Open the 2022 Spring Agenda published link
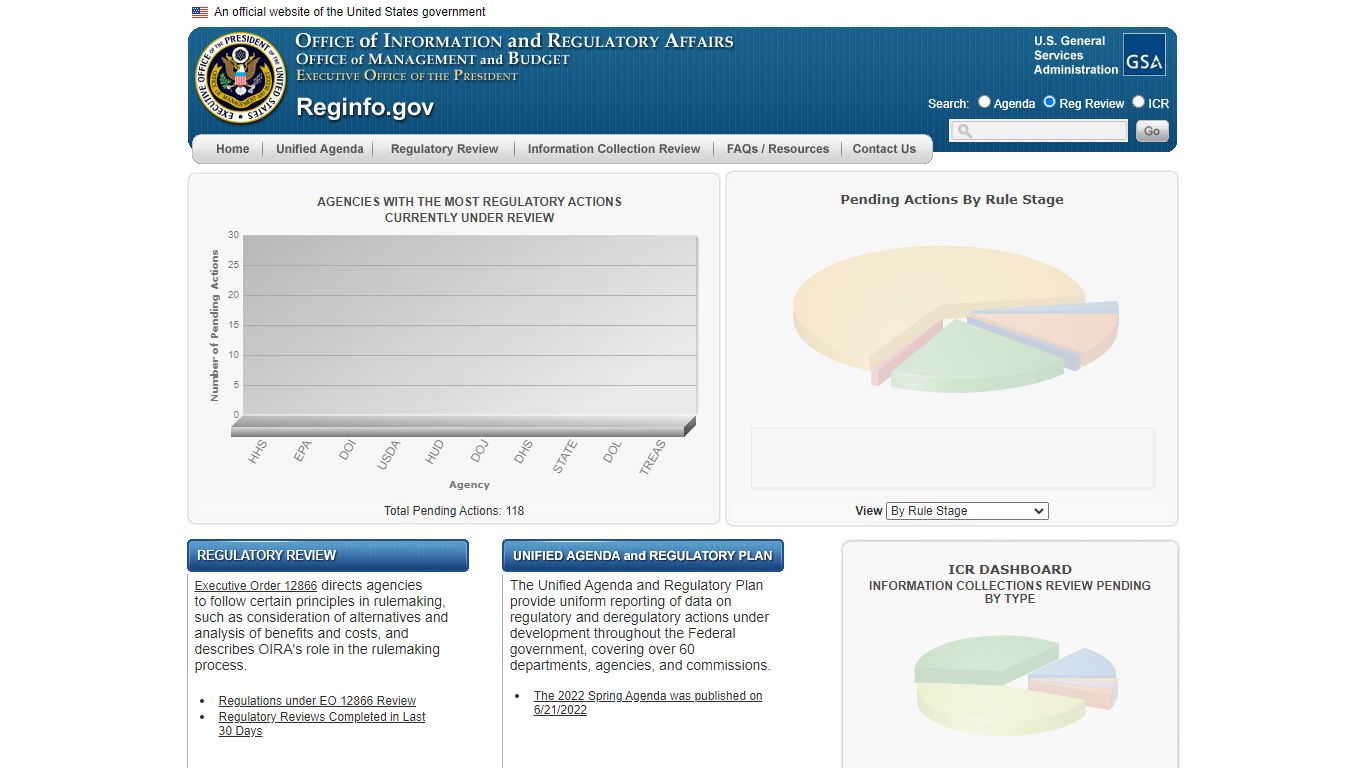Image resolution: width=1366 pixels, height=768 pixels. tap(648, 703)
